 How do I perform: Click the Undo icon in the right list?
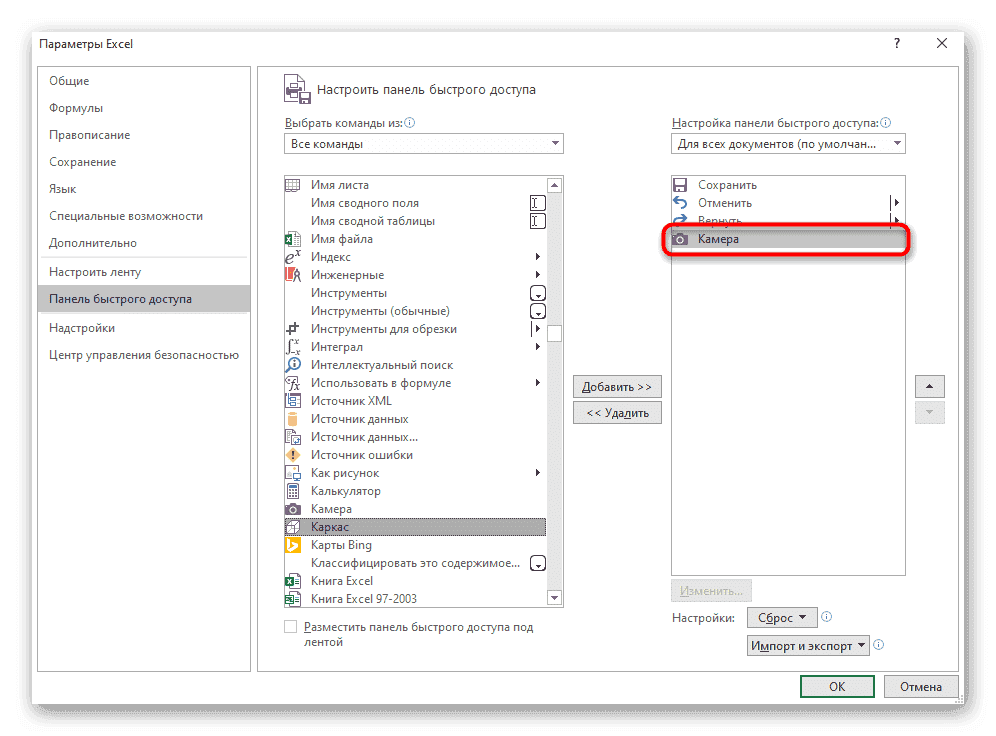tap(681, 203)
